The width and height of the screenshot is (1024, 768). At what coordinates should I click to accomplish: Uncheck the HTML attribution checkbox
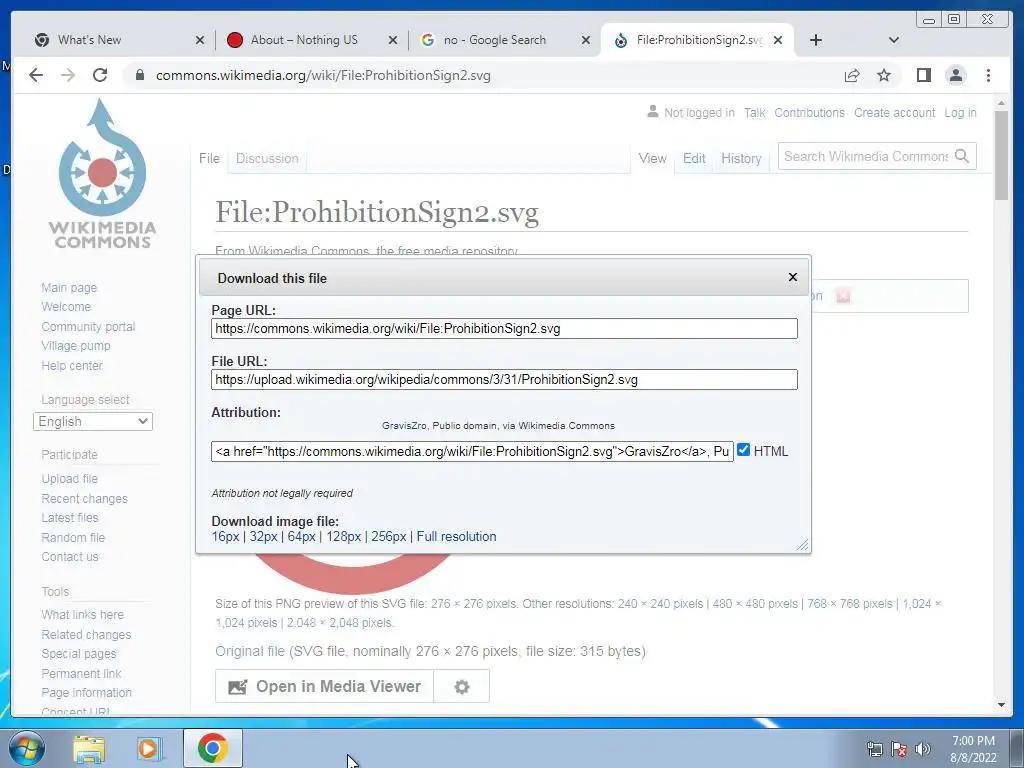(743, 449)
